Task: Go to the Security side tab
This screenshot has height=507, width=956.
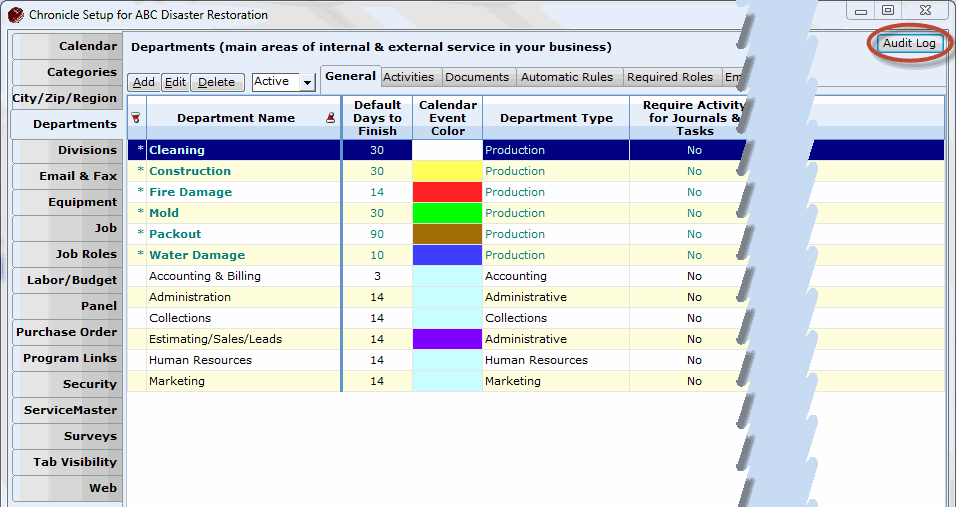Action: click(x=67, y=384)
